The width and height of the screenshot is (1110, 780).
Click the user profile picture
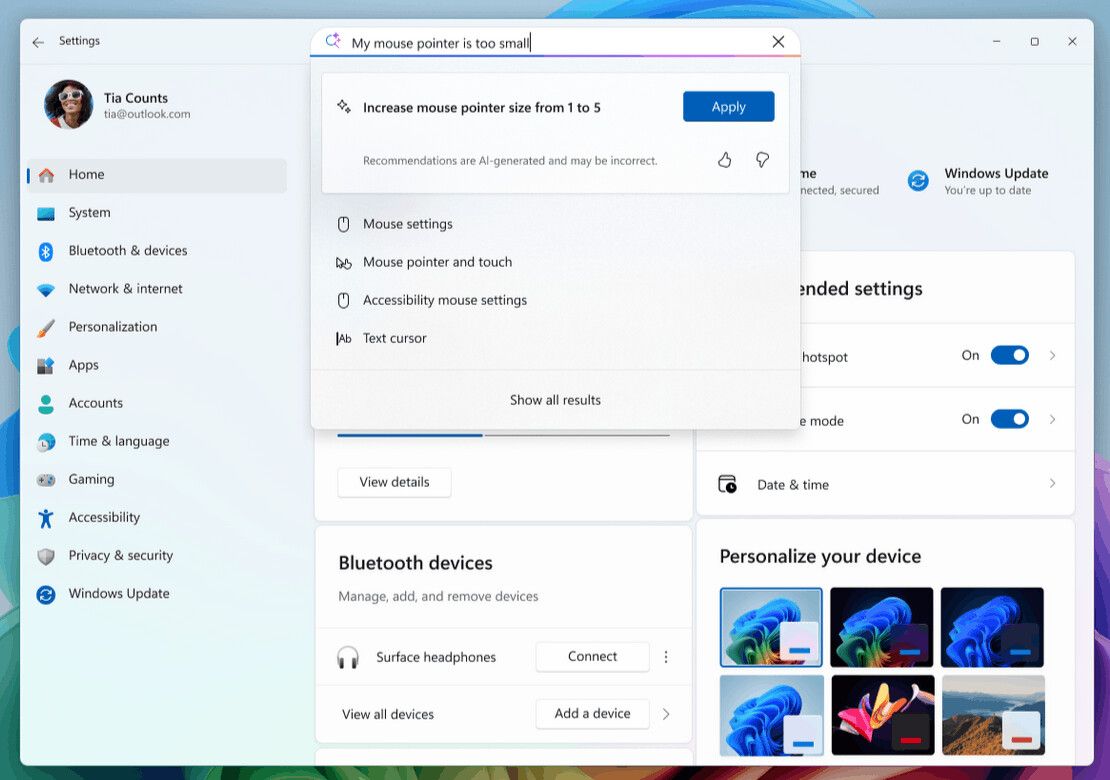click(x=68, y=105)
